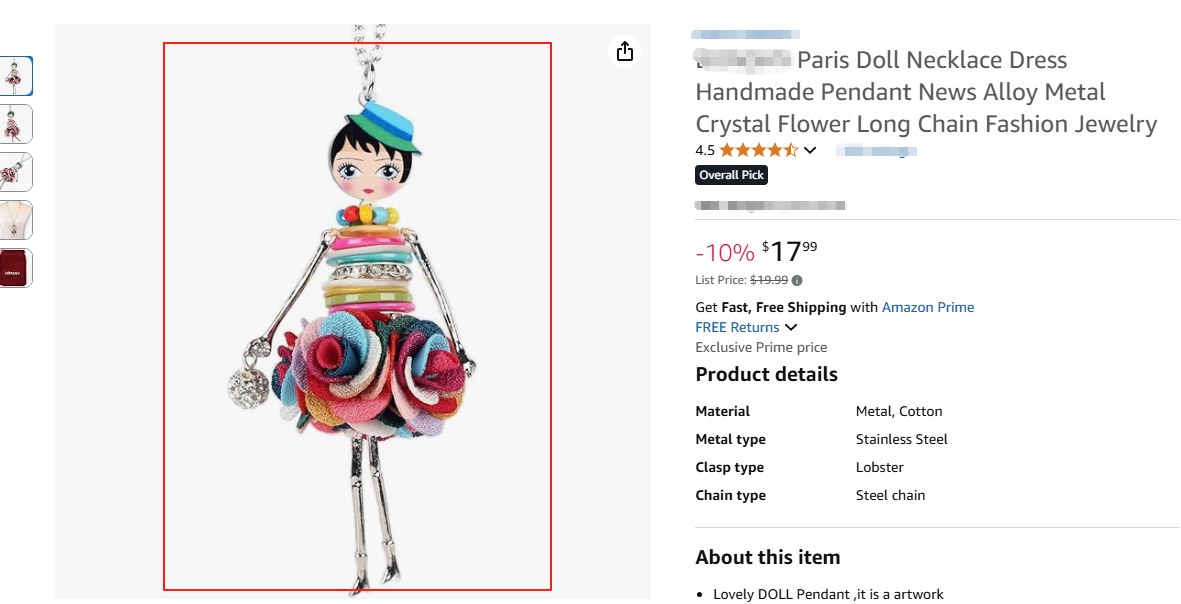
Task: Click the blurred ratings count link
Action: click(x=876, y=151)
